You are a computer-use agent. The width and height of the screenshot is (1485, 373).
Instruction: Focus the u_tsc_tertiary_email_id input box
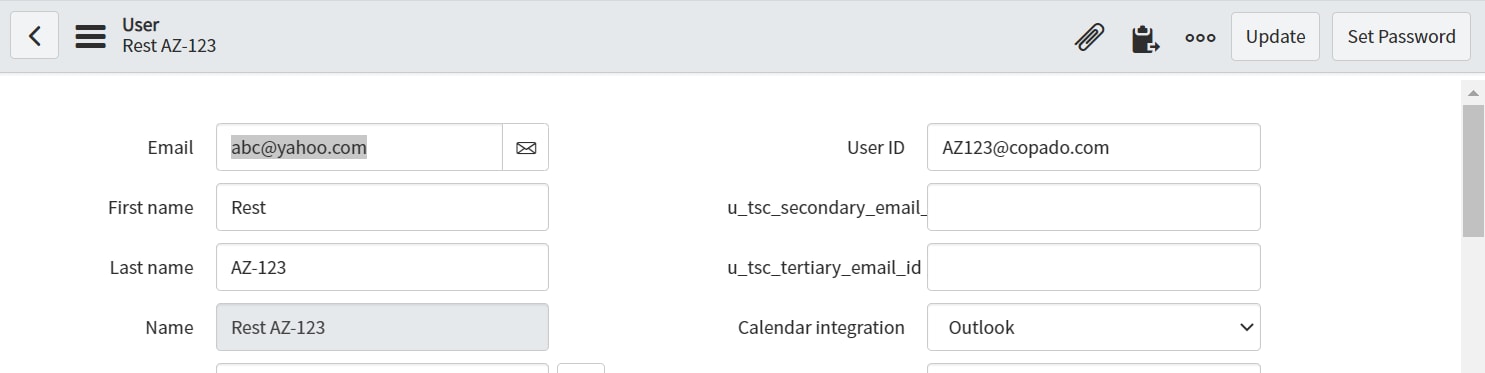click(x=1093, y=267)
